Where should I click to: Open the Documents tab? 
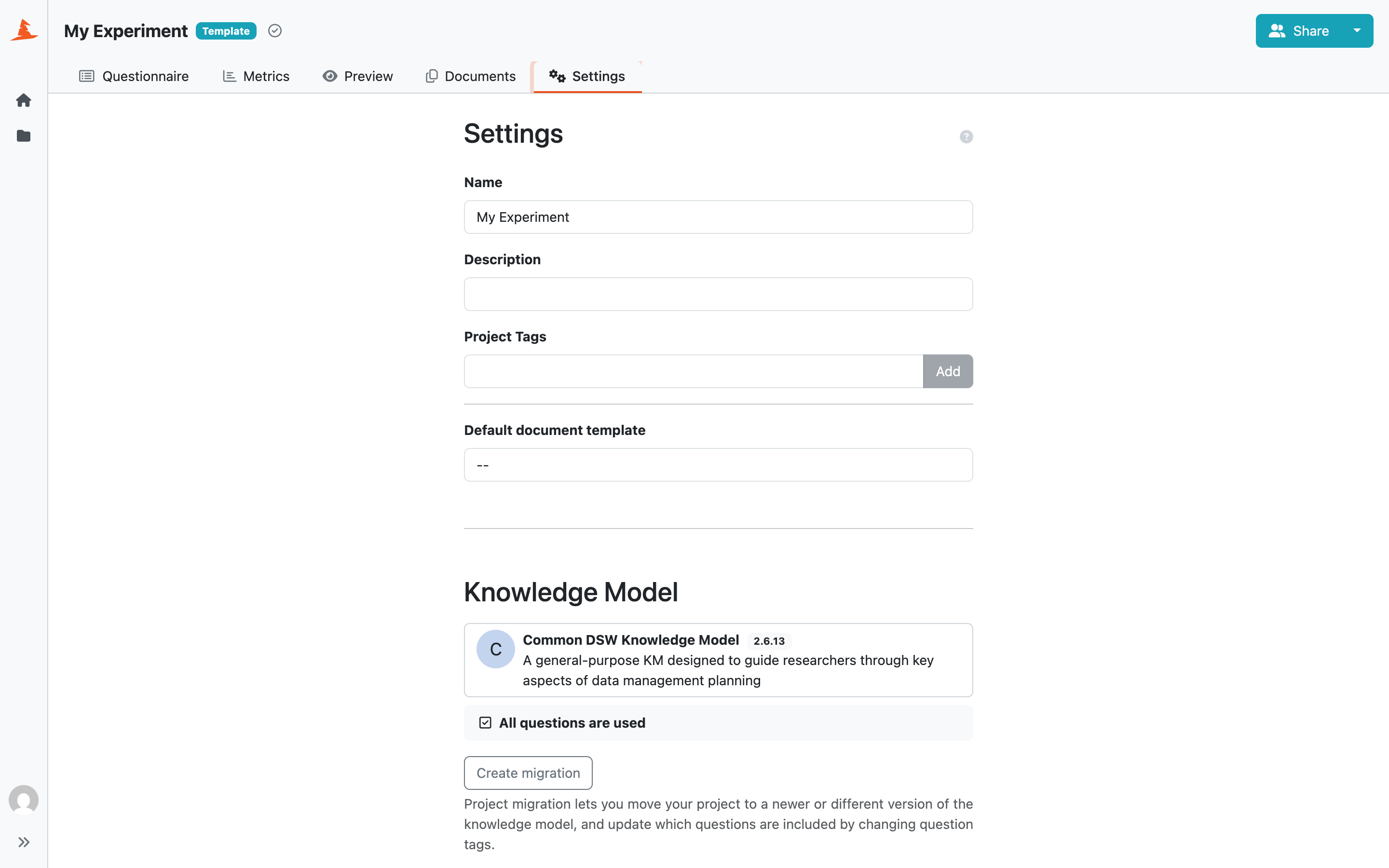click(x=471, y=76)
